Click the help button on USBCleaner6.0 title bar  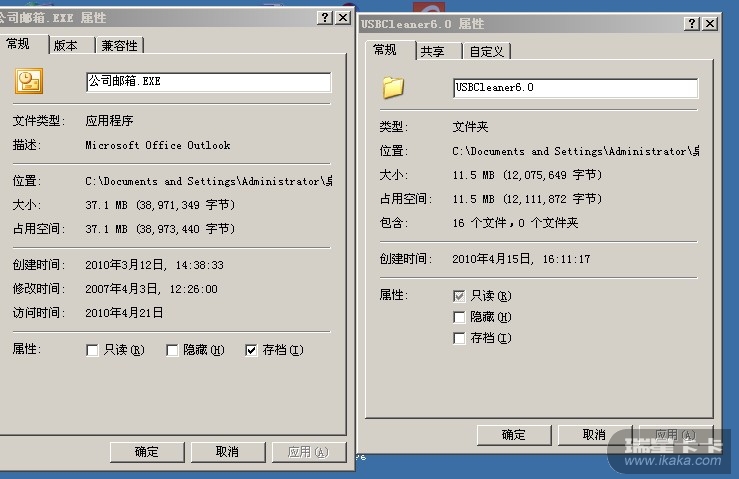click(x=692, y=23)
